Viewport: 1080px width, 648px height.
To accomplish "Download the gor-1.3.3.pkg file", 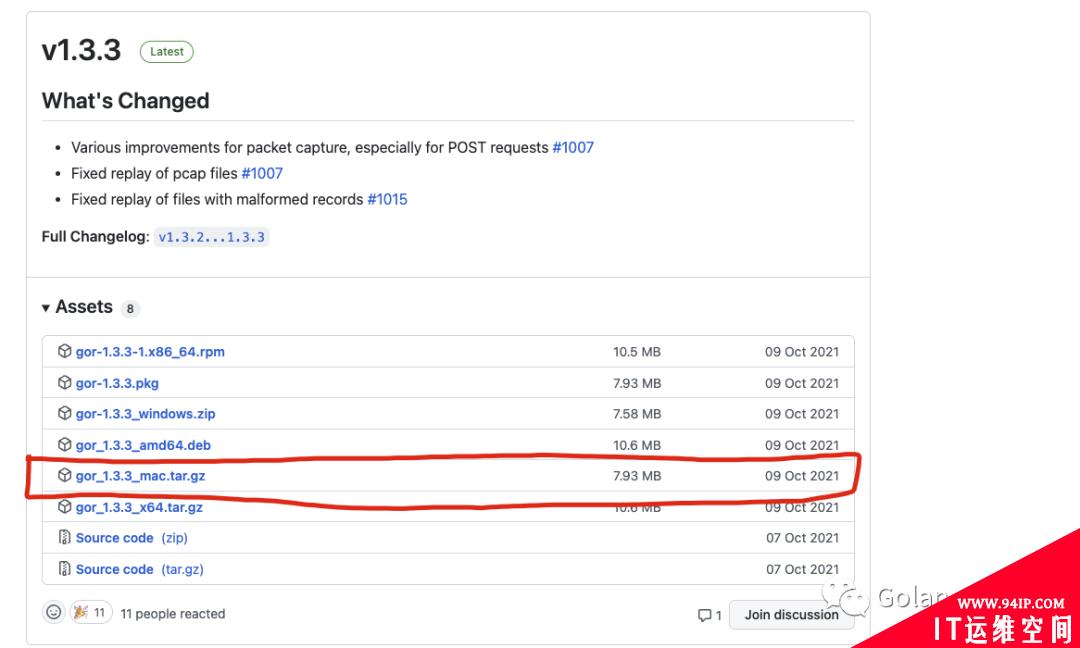I will 117,383.
